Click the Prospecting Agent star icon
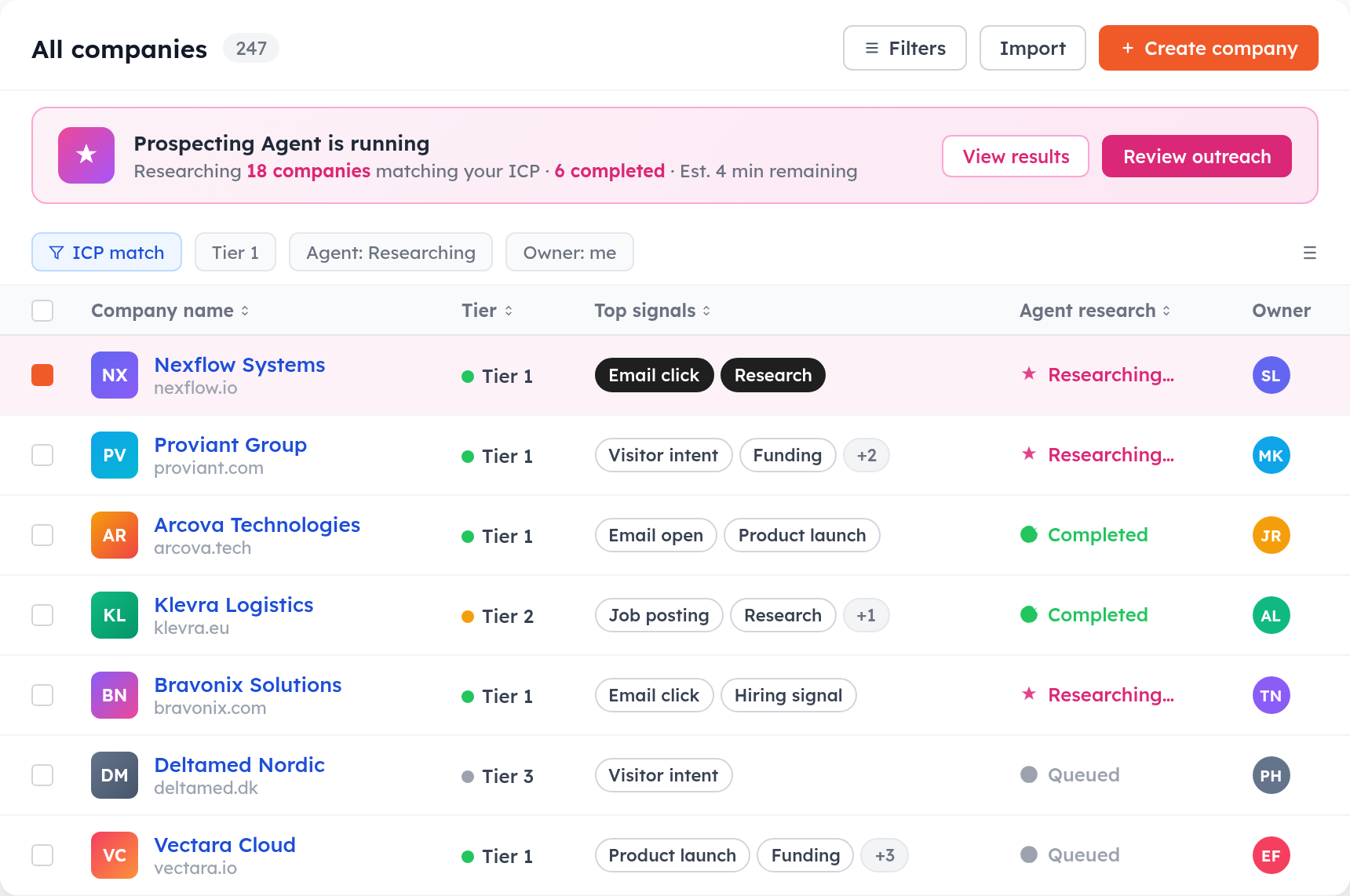Screen dimensions: 1350x896 point(86,155)
